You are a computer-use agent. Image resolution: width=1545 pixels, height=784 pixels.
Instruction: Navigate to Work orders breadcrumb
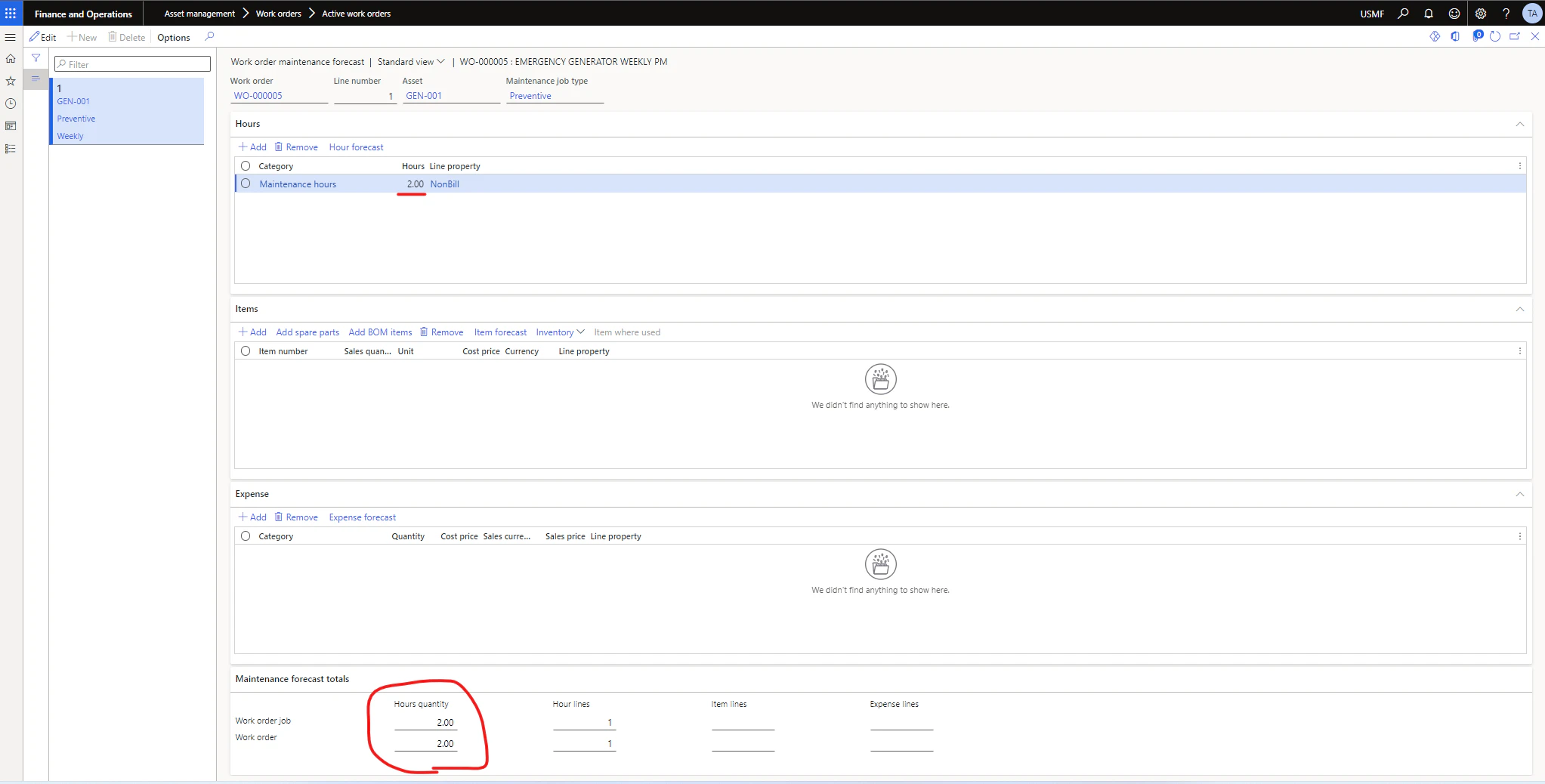pos(279,14)
